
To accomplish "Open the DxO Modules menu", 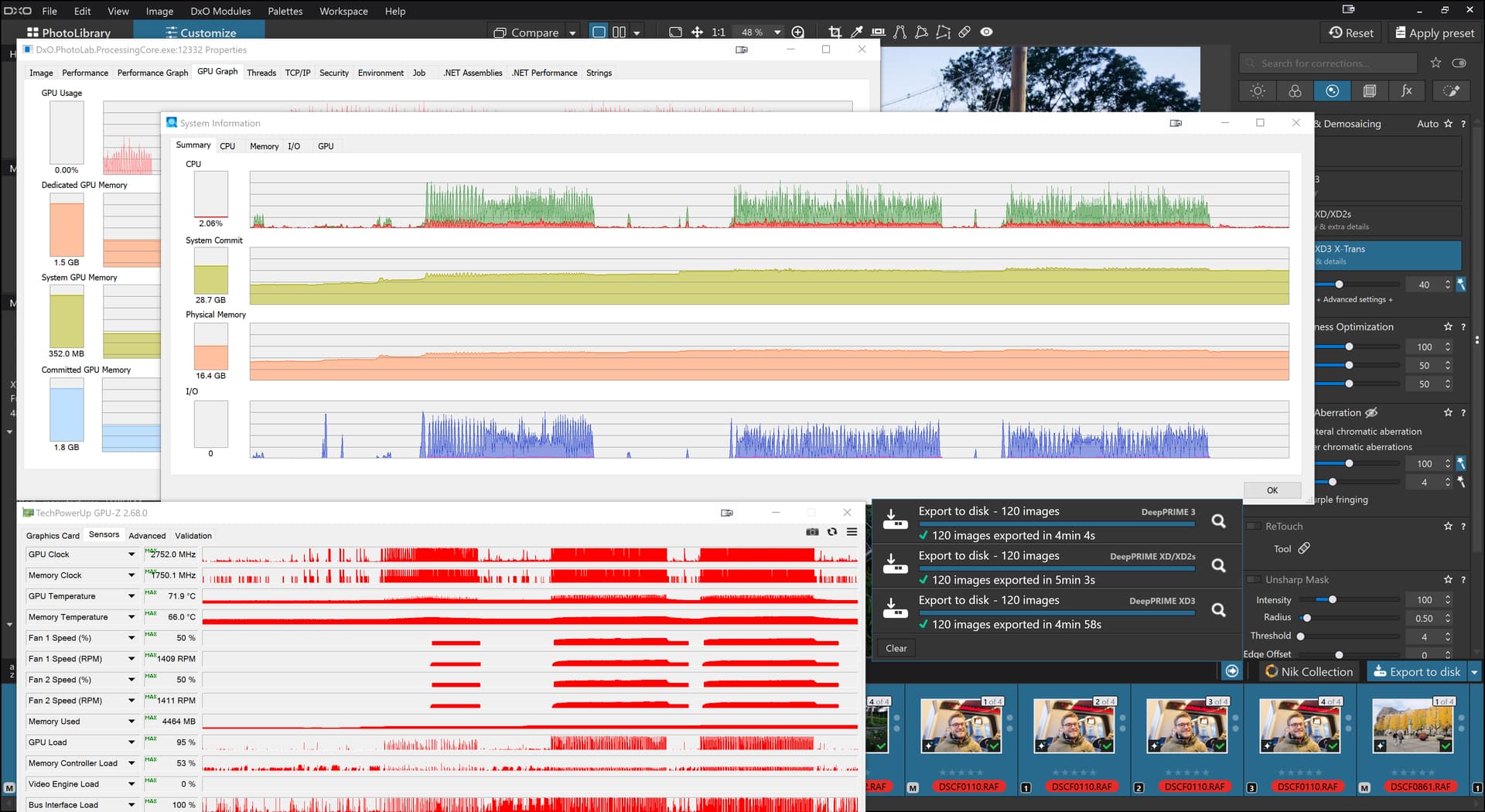I will coord(220,11).
